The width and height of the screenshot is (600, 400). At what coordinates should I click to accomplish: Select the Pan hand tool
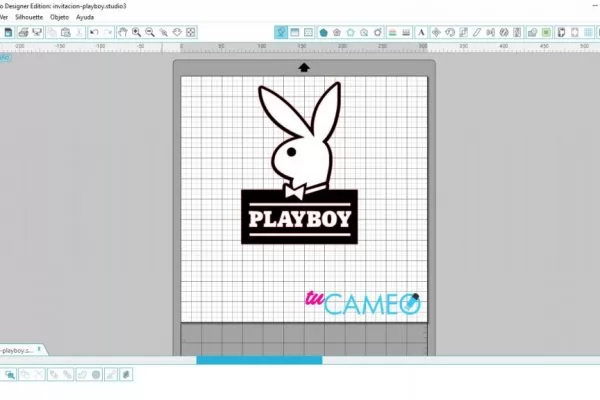(122, 33)
